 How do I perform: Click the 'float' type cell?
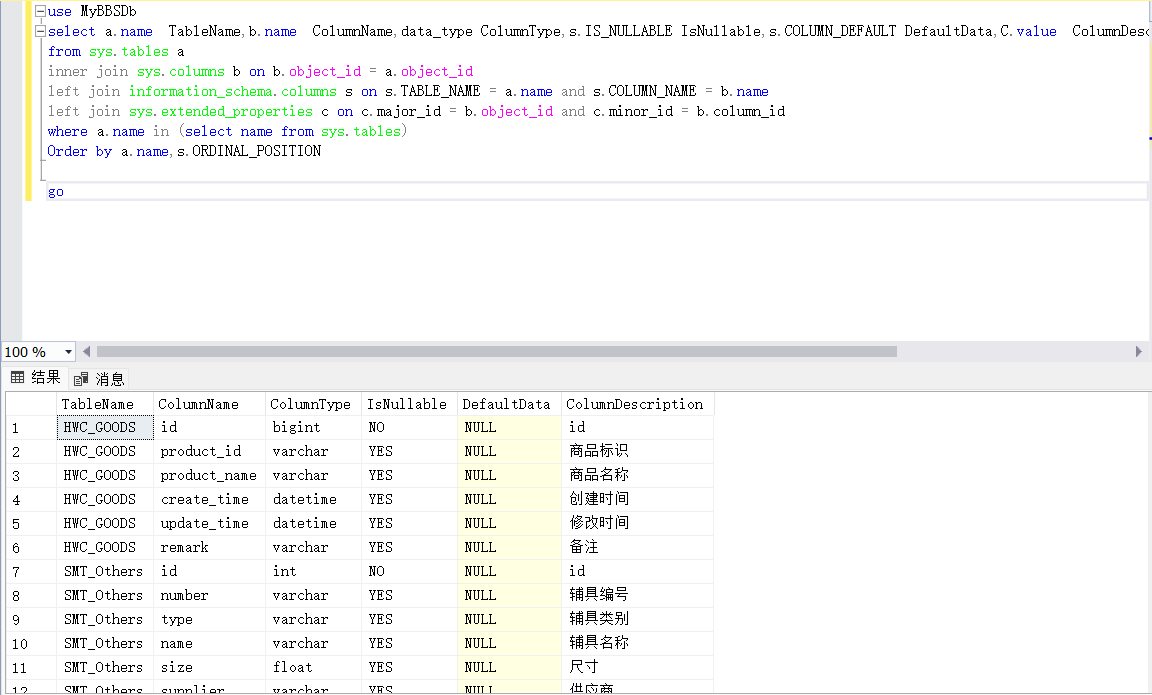point(314,668)
